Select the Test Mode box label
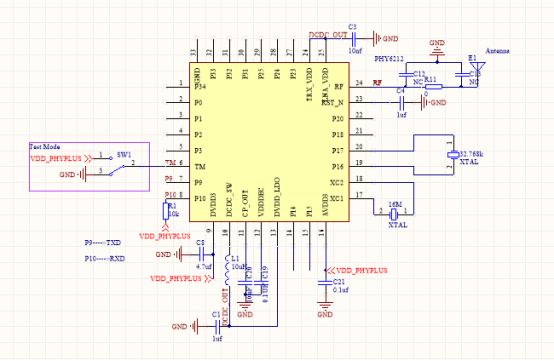 pos(45,147)
